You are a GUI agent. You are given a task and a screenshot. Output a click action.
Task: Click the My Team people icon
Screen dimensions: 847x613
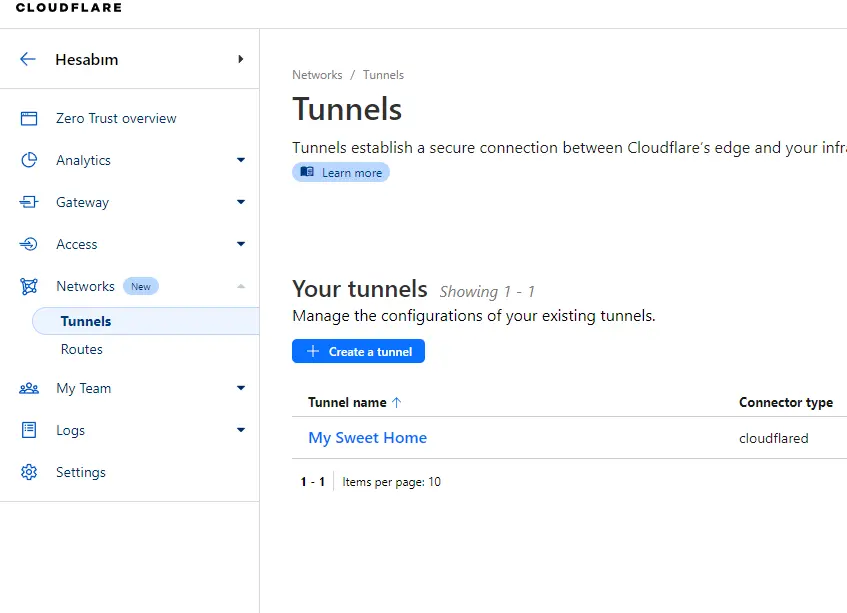[x=29, y=388]
